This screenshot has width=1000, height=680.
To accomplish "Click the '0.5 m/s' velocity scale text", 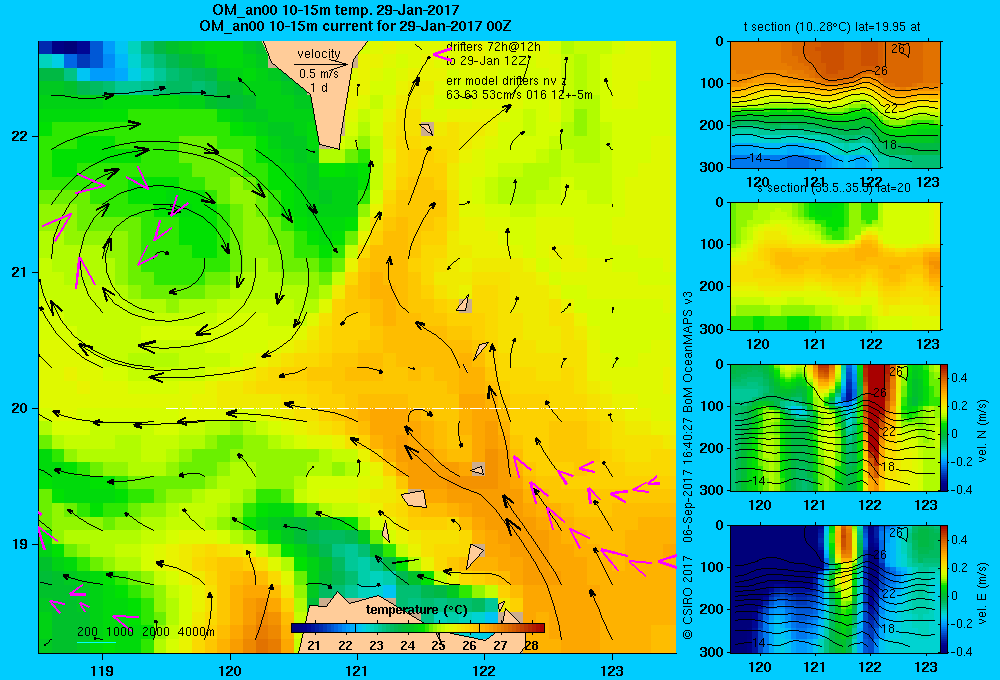I will click(319, 74).
